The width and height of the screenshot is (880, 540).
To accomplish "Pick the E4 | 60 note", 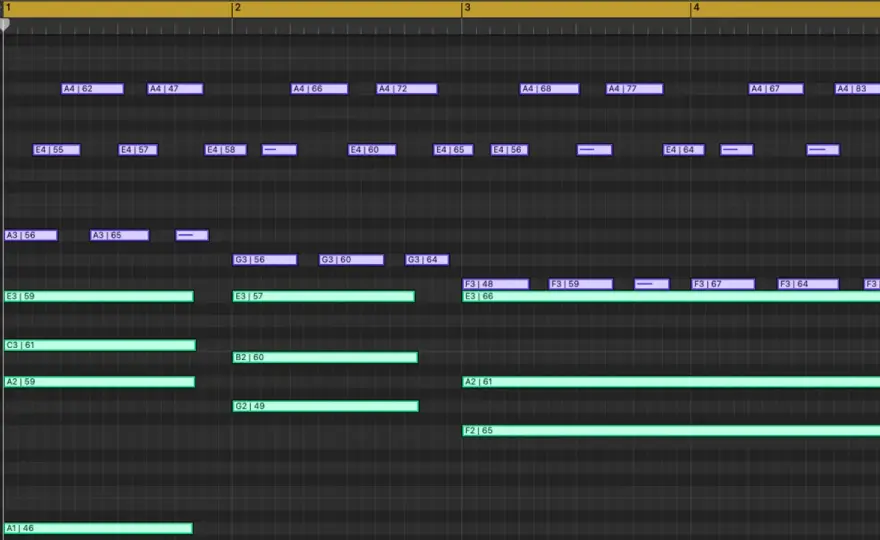I will 372,150.
